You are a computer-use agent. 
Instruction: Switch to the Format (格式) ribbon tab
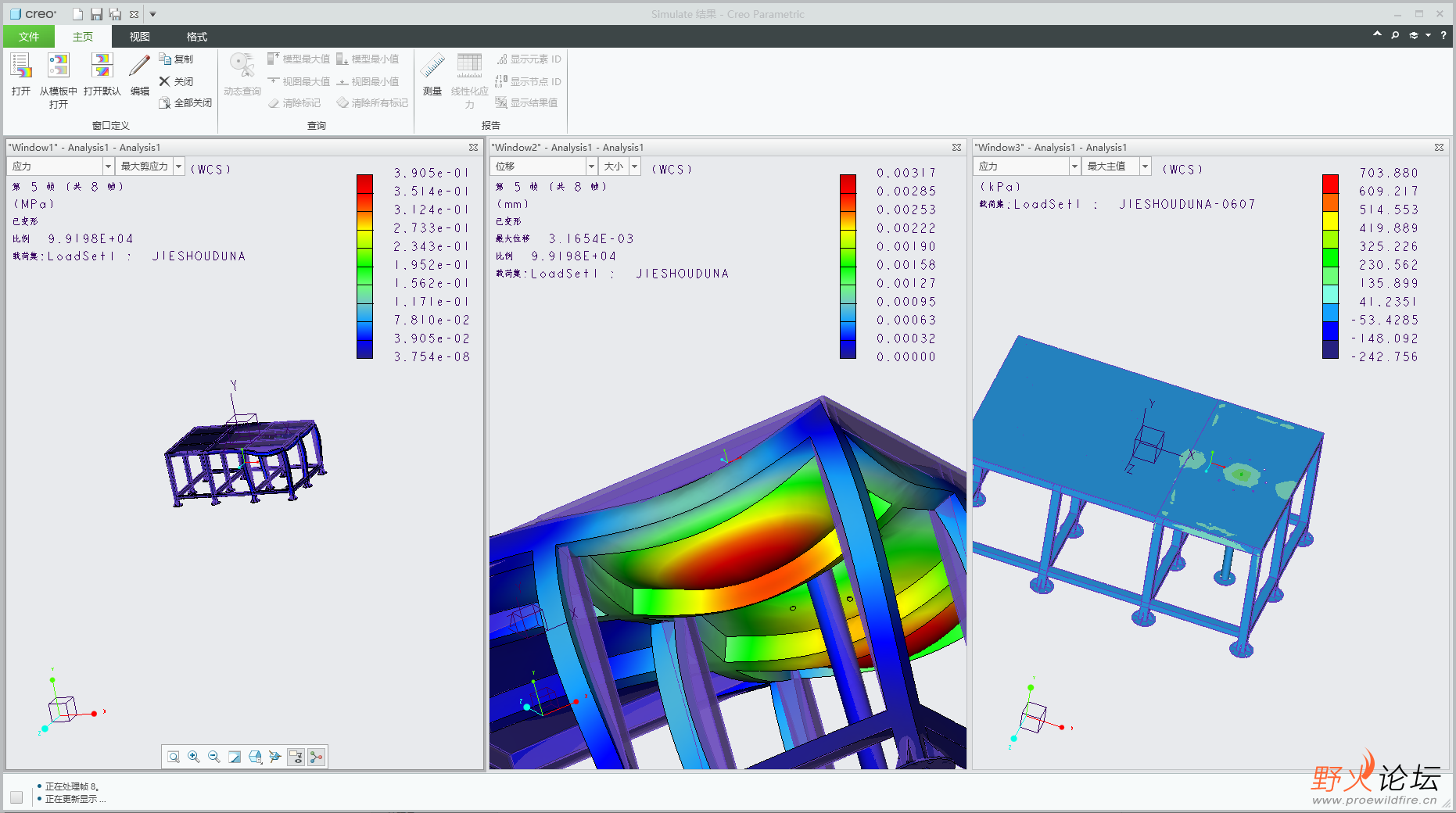(x=197, y=37)
